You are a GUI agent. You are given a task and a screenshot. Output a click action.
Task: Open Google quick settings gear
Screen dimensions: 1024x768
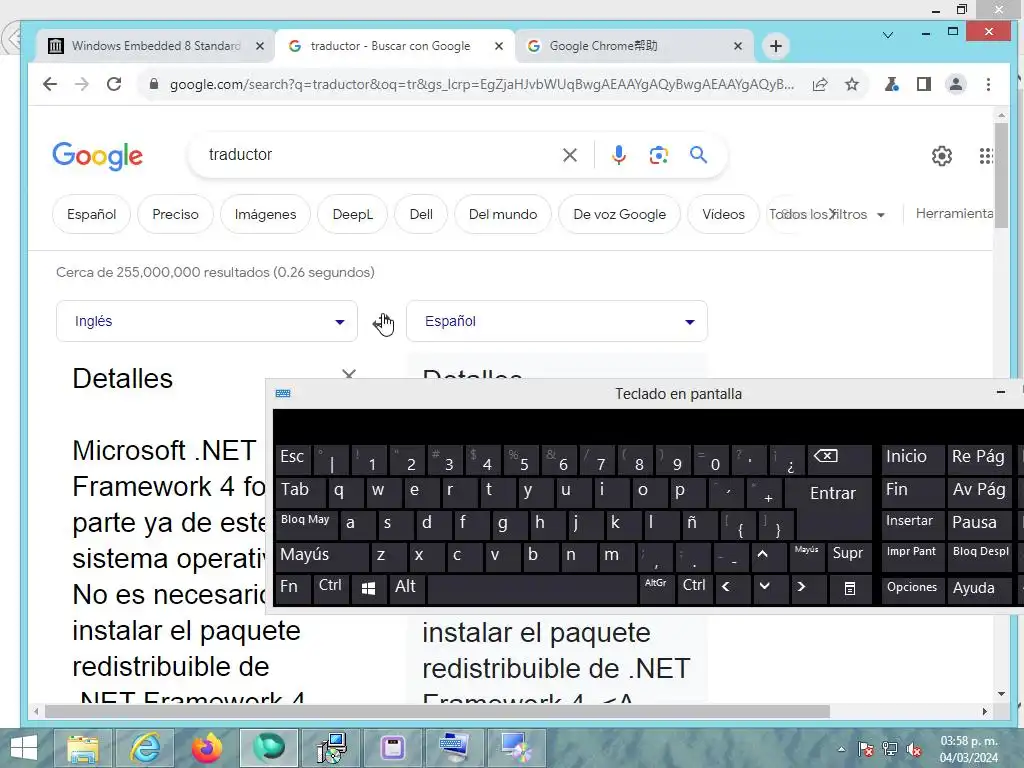pyautogui.click(x=942, y=156)
